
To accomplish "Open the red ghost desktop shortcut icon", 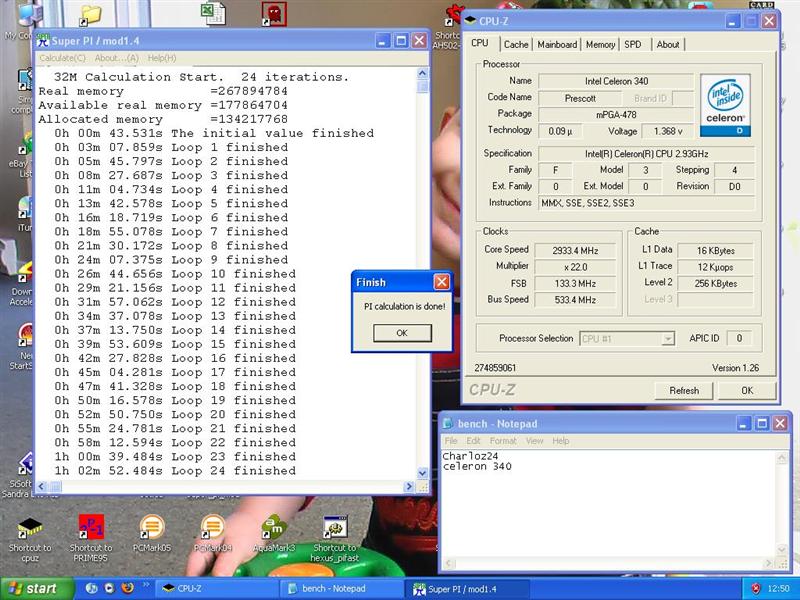I will [274, 14].
